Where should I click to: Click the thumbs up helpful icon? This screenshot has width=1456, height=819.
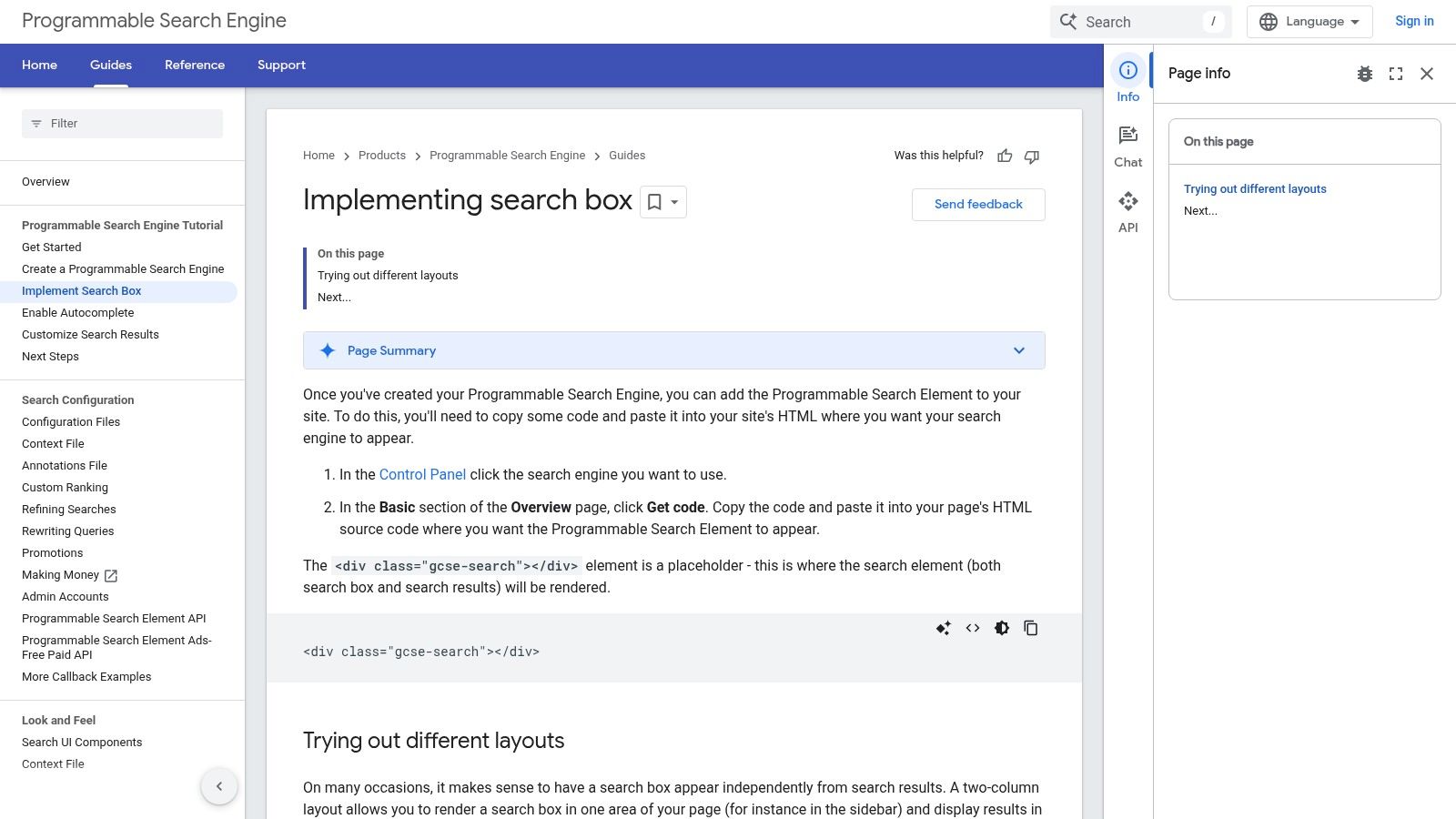tap(1005, 157)
